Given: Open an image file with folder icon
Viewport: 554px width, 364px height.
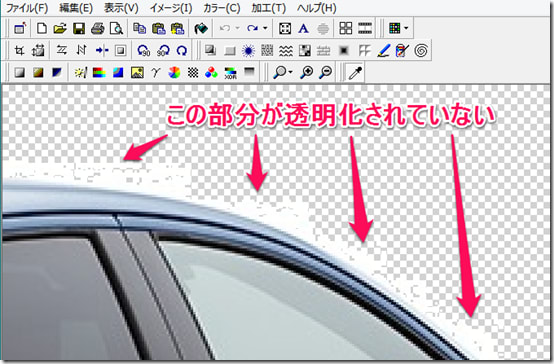Looking at the screenshot, I should [x=60, y=28].
